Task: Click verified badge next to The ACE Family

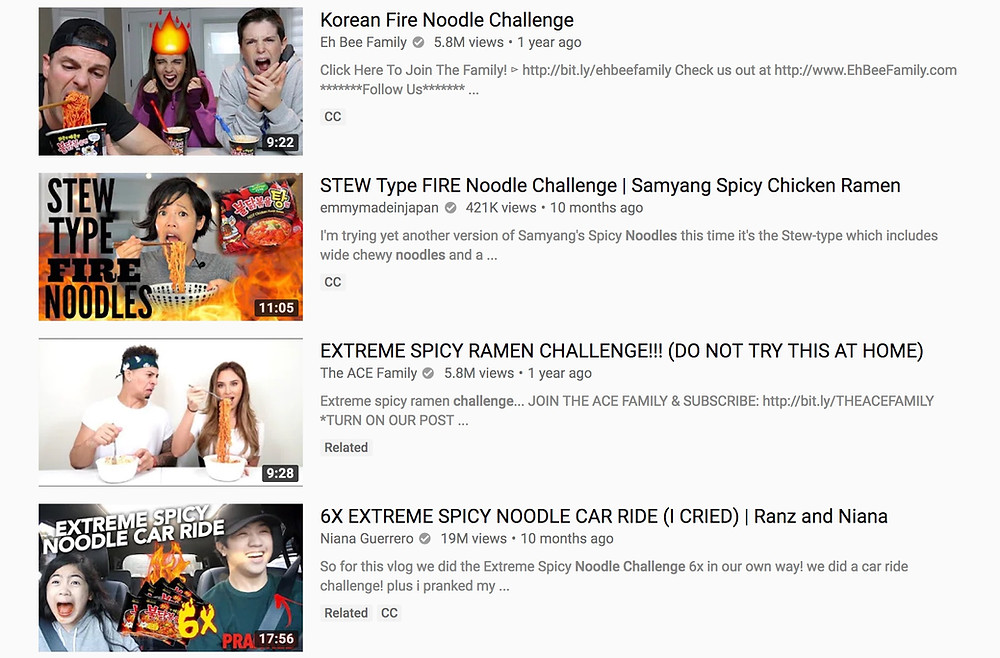Action: pos(429,373)
